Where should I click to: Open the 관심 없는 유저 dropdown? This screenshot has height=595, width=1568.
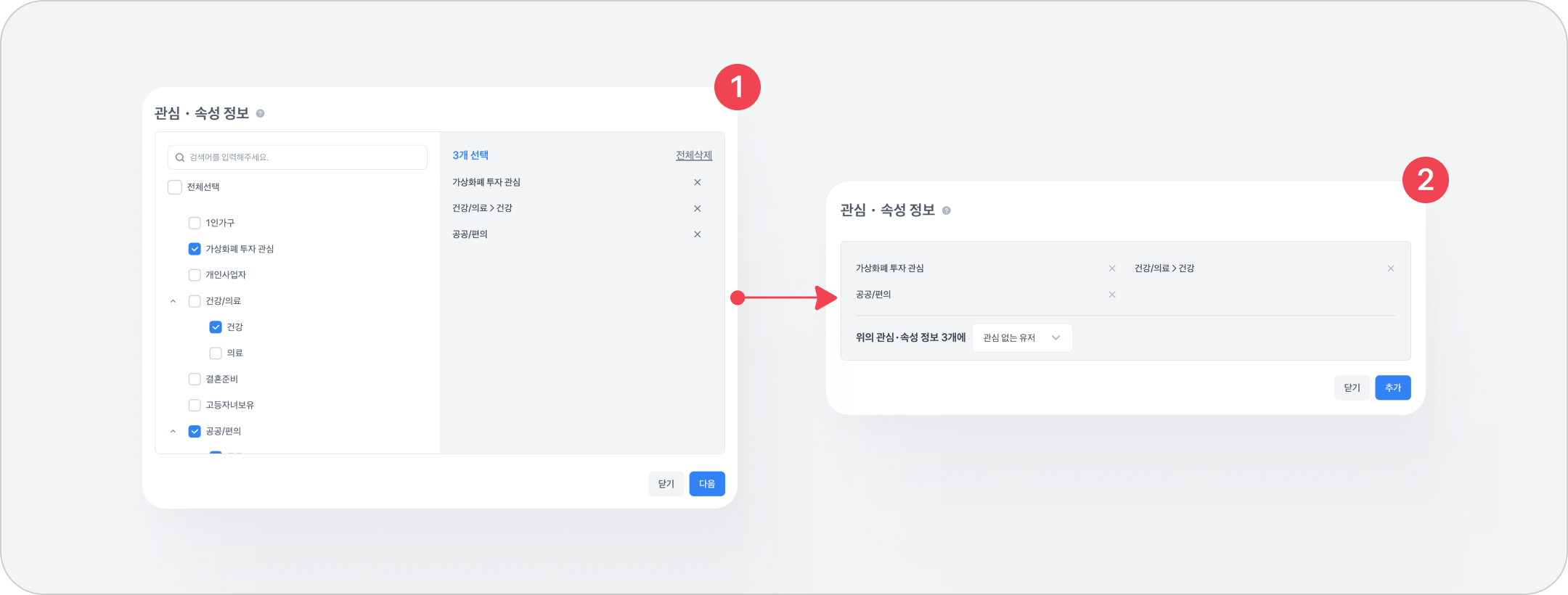(1021, 338)
